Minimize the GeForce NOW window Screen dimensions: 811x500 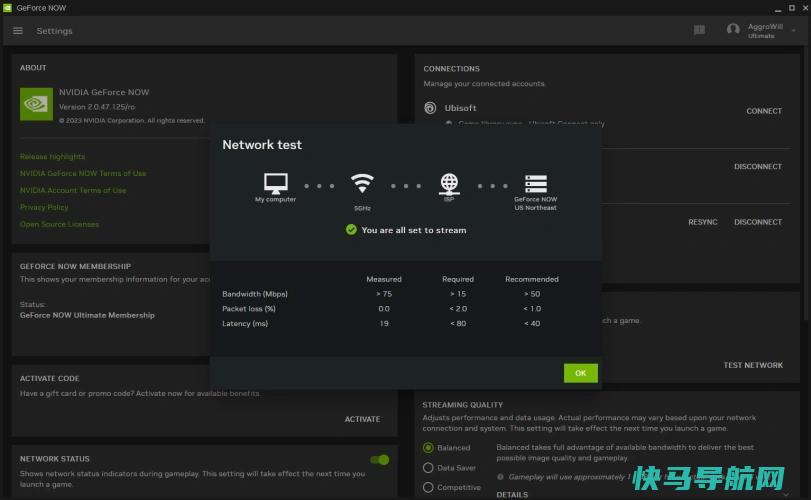778,9
